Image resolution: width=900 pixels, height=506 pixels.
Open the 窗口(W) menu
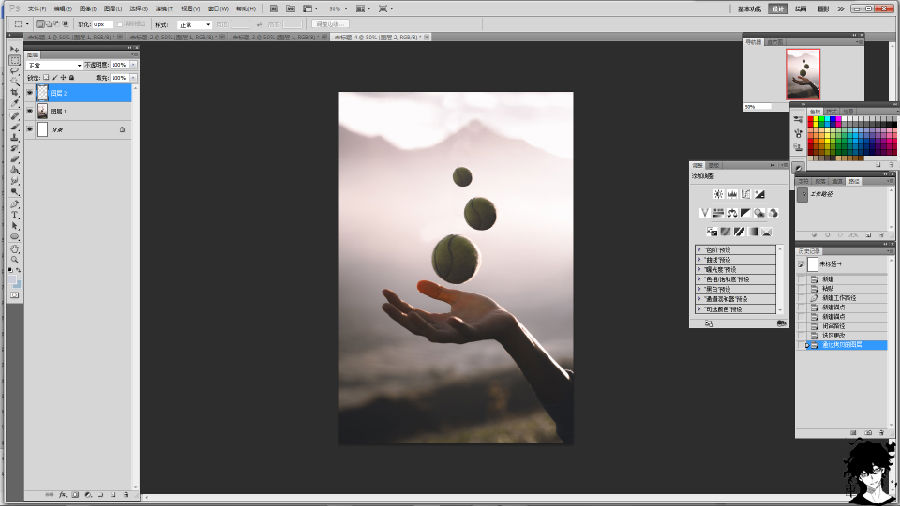[219, 8]
